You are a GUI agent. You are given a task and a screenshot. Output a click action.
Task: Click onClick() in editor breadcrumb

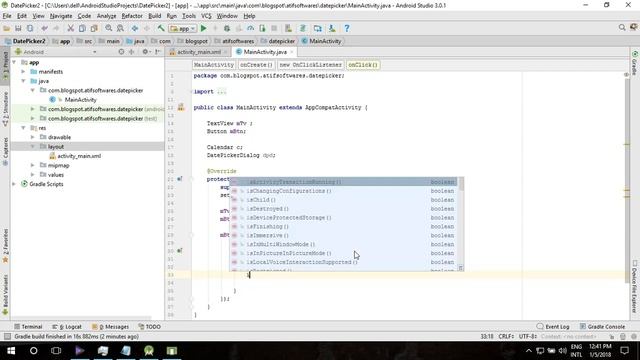363,65
